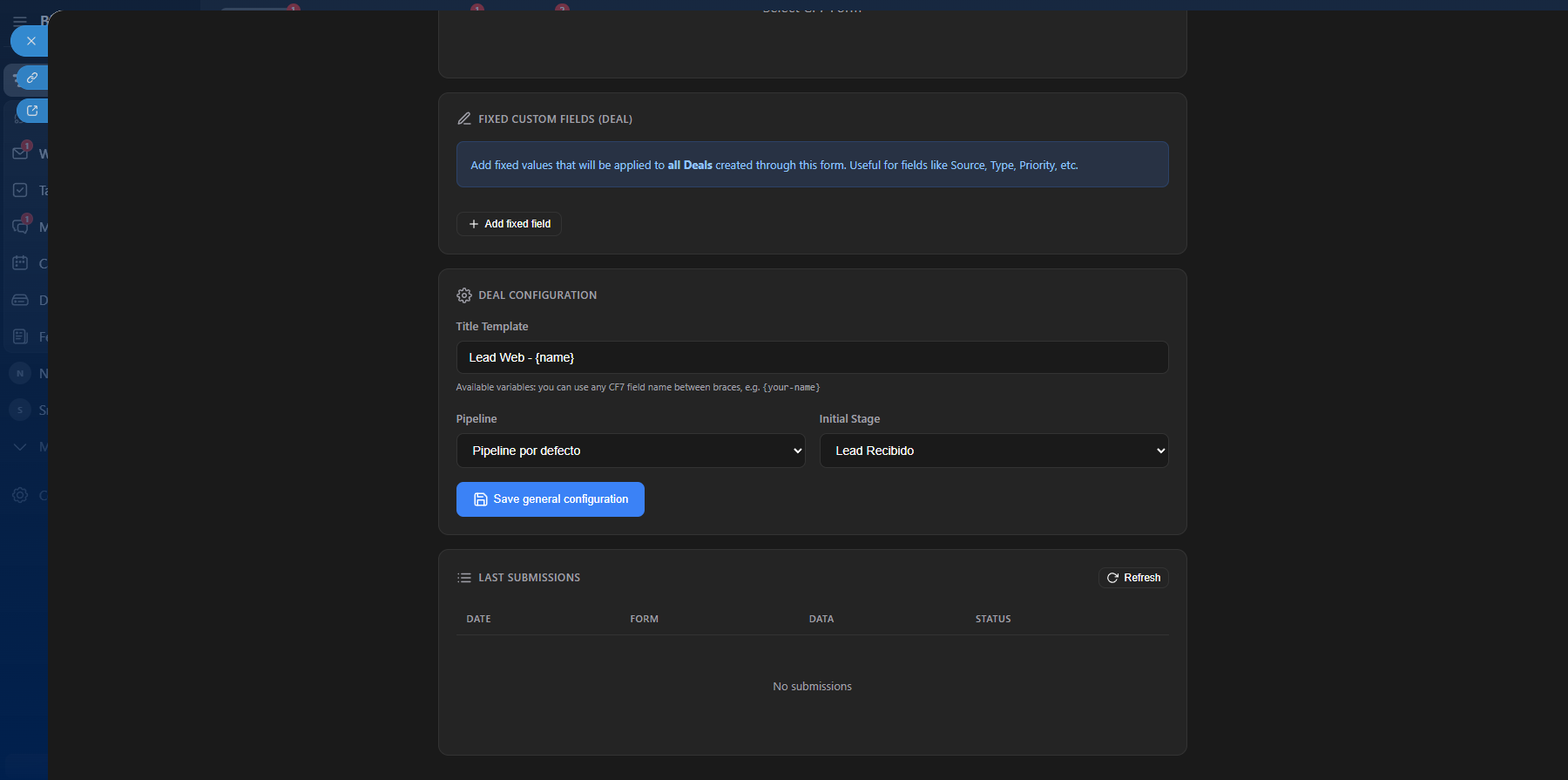Screen dimensions: 1568x780
Task: Save general configuration
Action: (x=550, y=499)
